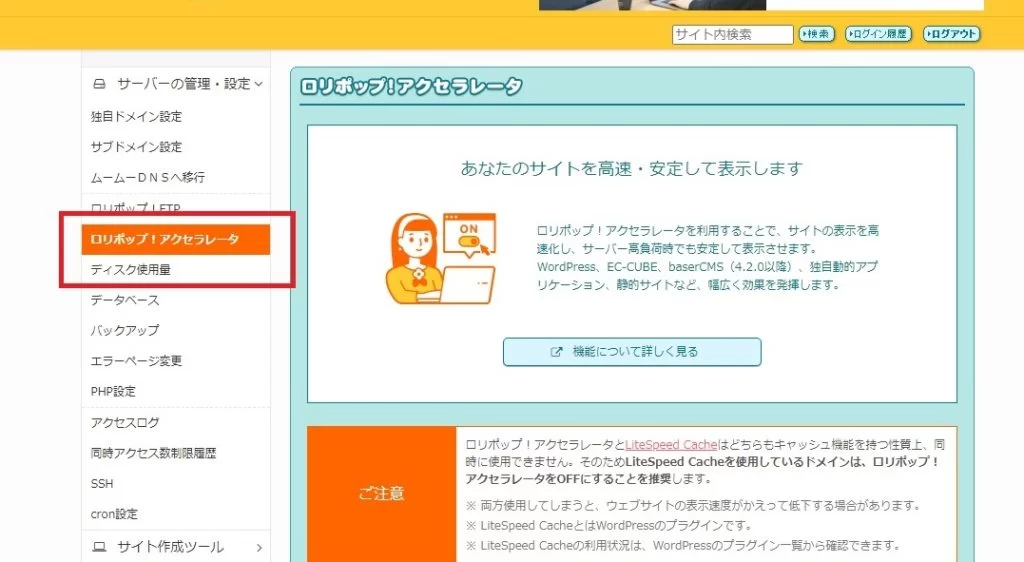The image size is (1024, 562).
Task: Click the ログアウト button
Action: click(952, 34)
